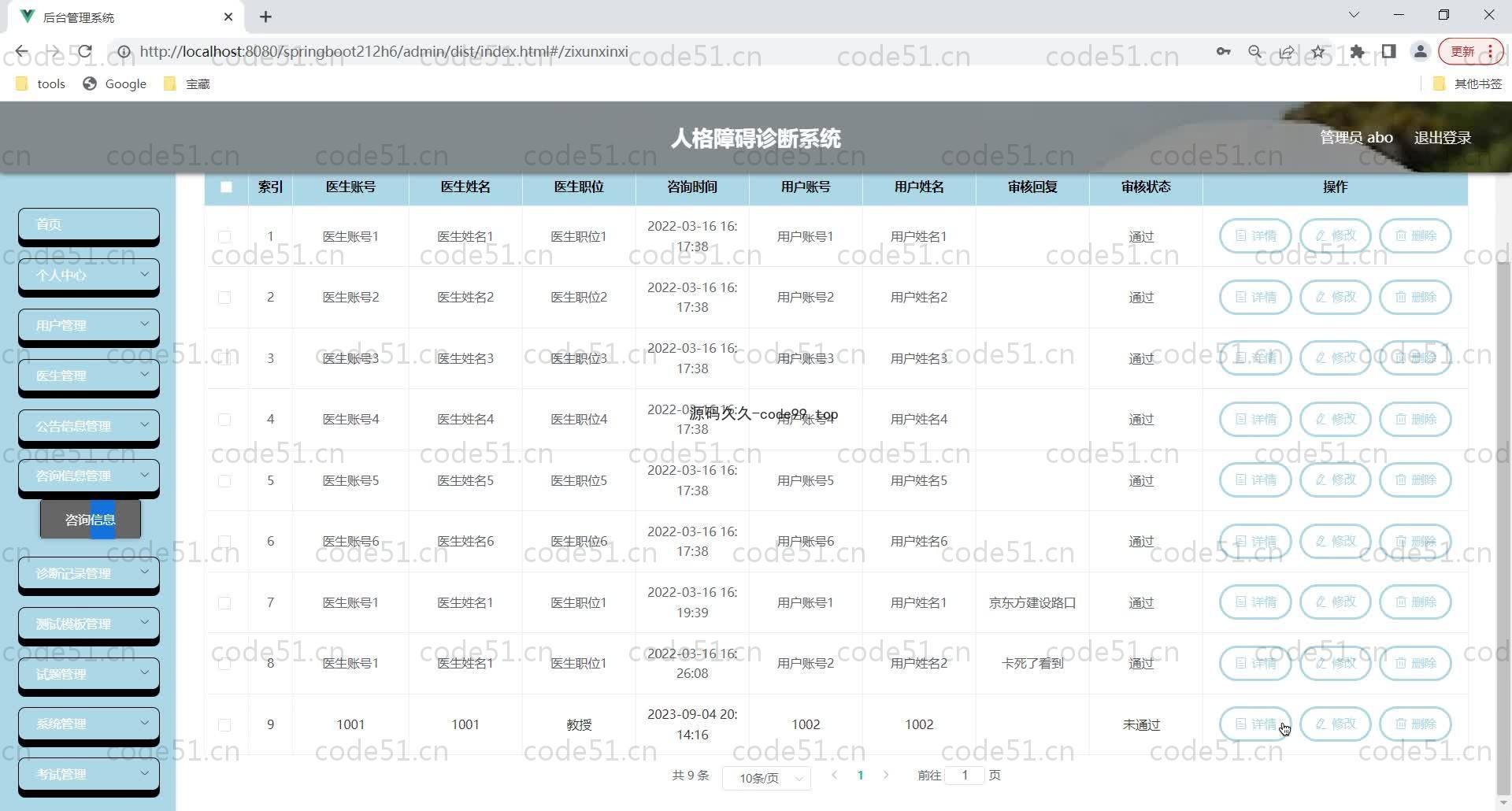This screenshot has height=811, width=1512.
Task: Click the address bar URL
Action: coord(384,52)
